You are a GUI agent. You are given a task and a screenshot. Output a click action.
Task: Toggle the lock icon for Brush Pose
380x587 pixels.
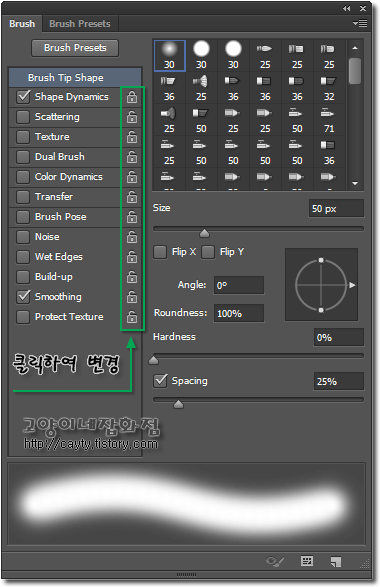click(x=132, y=217)
